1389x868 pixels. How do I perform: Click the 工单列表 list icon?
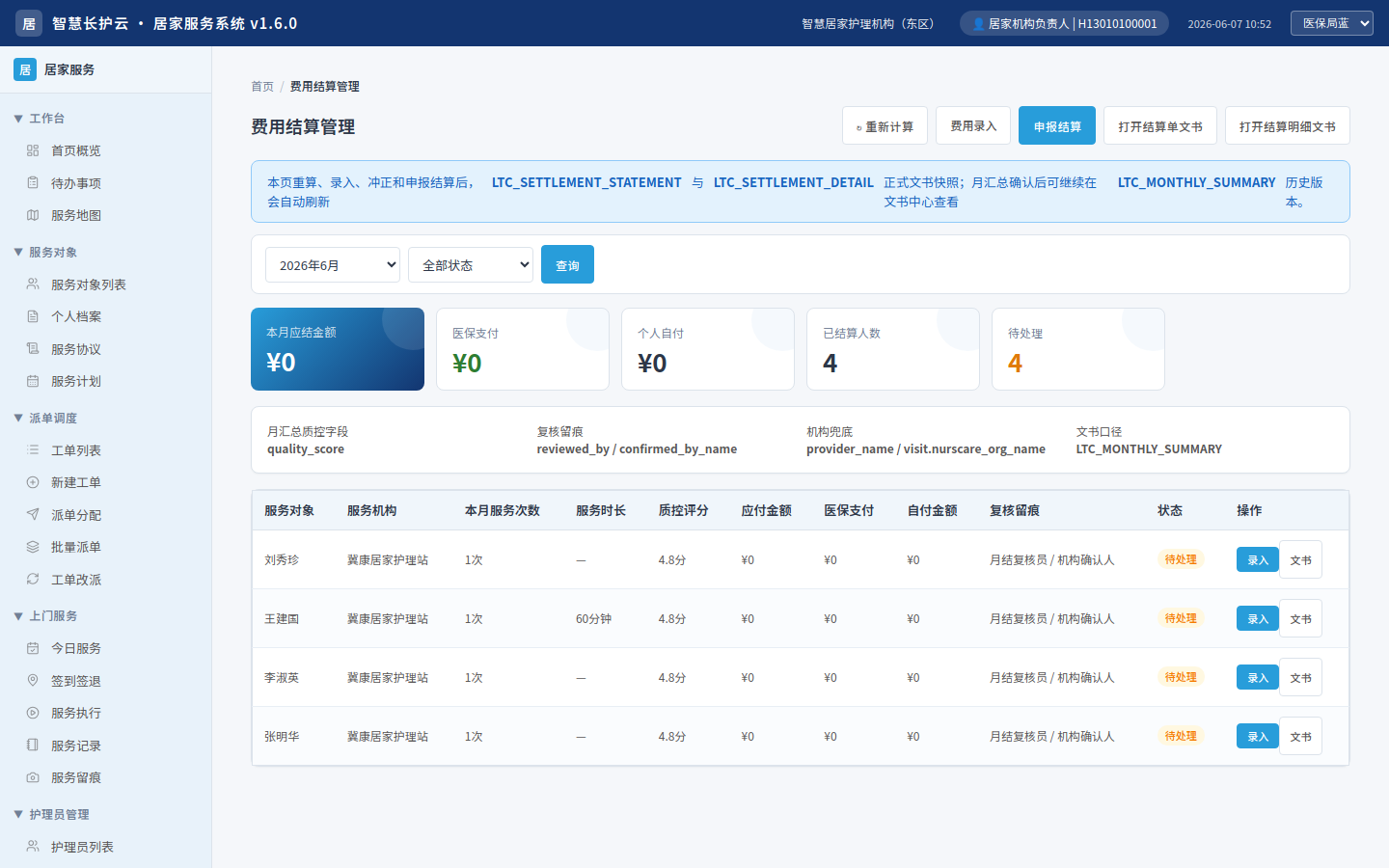33,450
